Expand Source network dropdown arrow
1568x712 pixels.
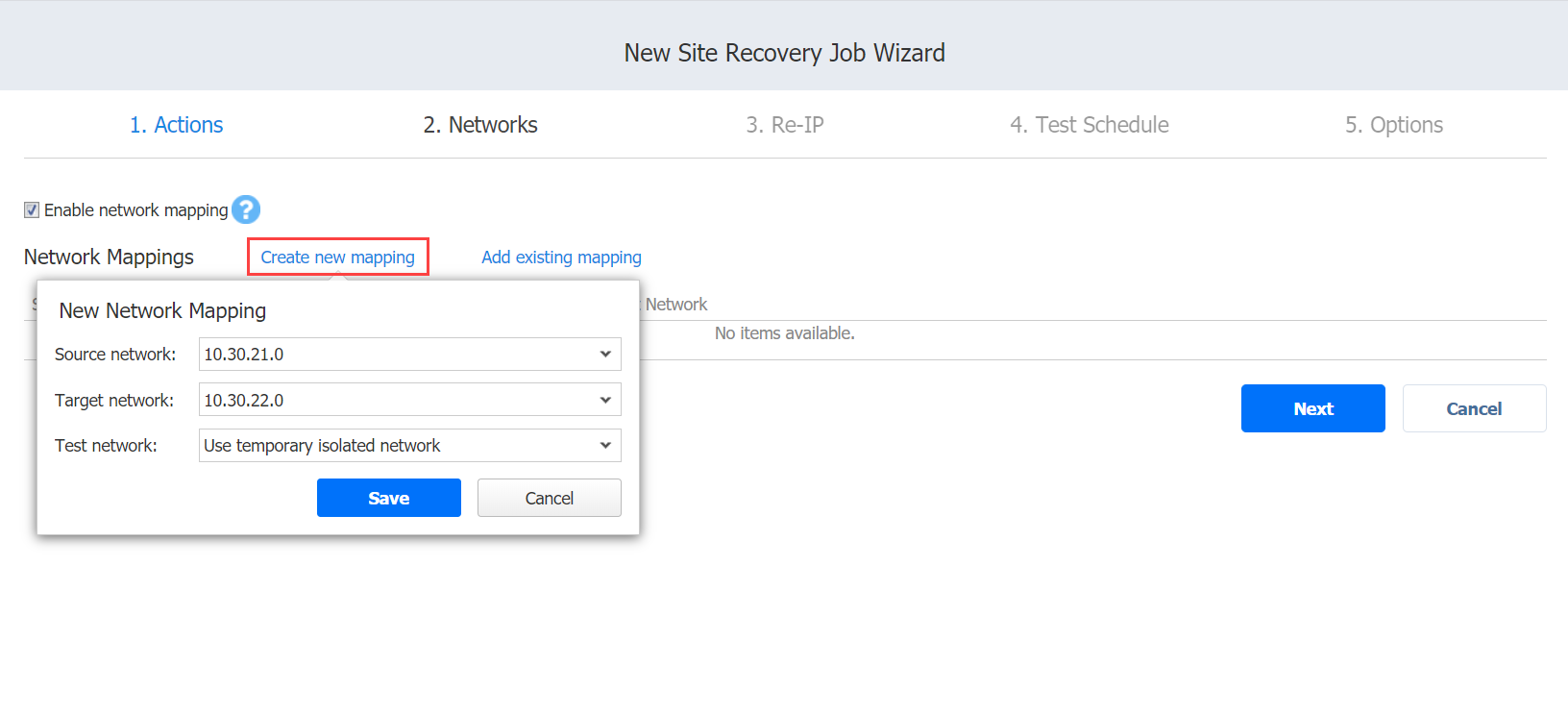click(605, 354)
